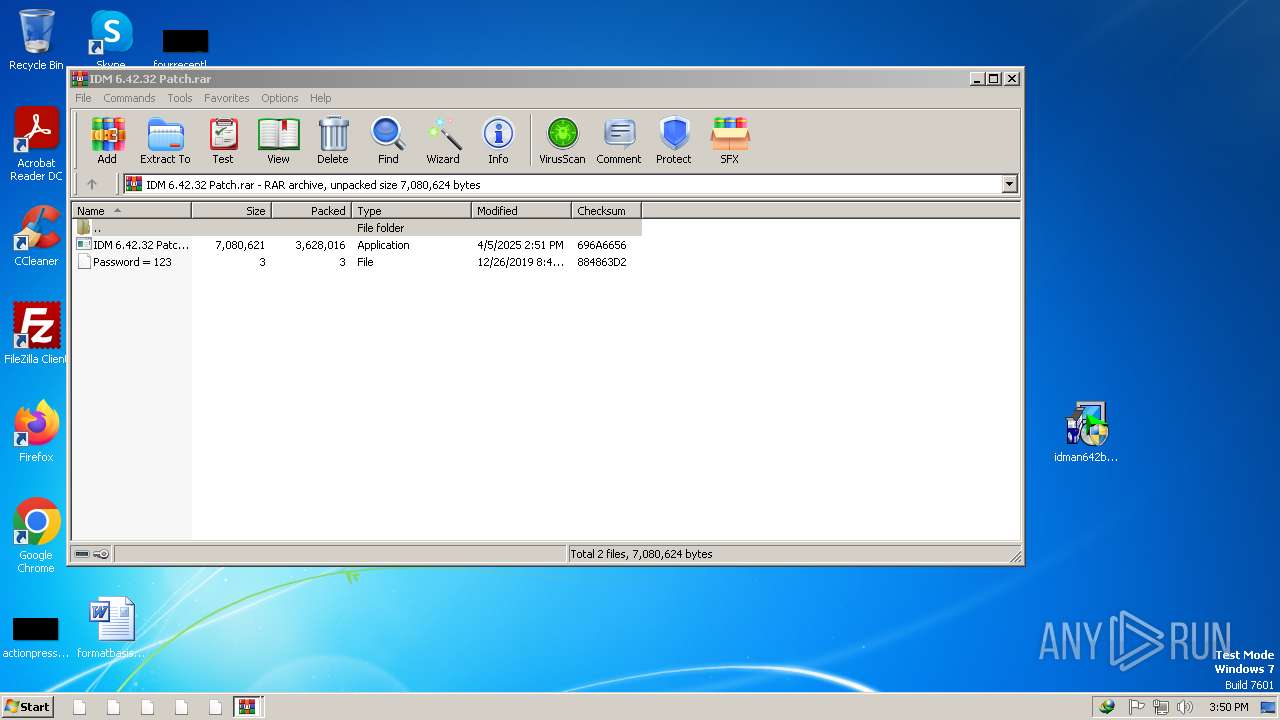1280x720 pixels.
Task: Click the WinRAR title bar icon
Action: 80,78
